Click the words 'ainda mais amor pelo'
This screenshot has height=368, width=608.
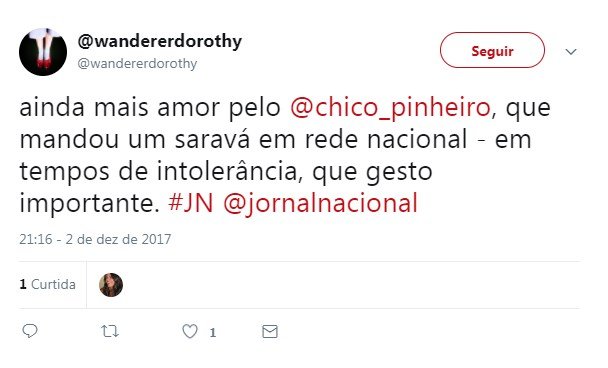pos(150,108)
